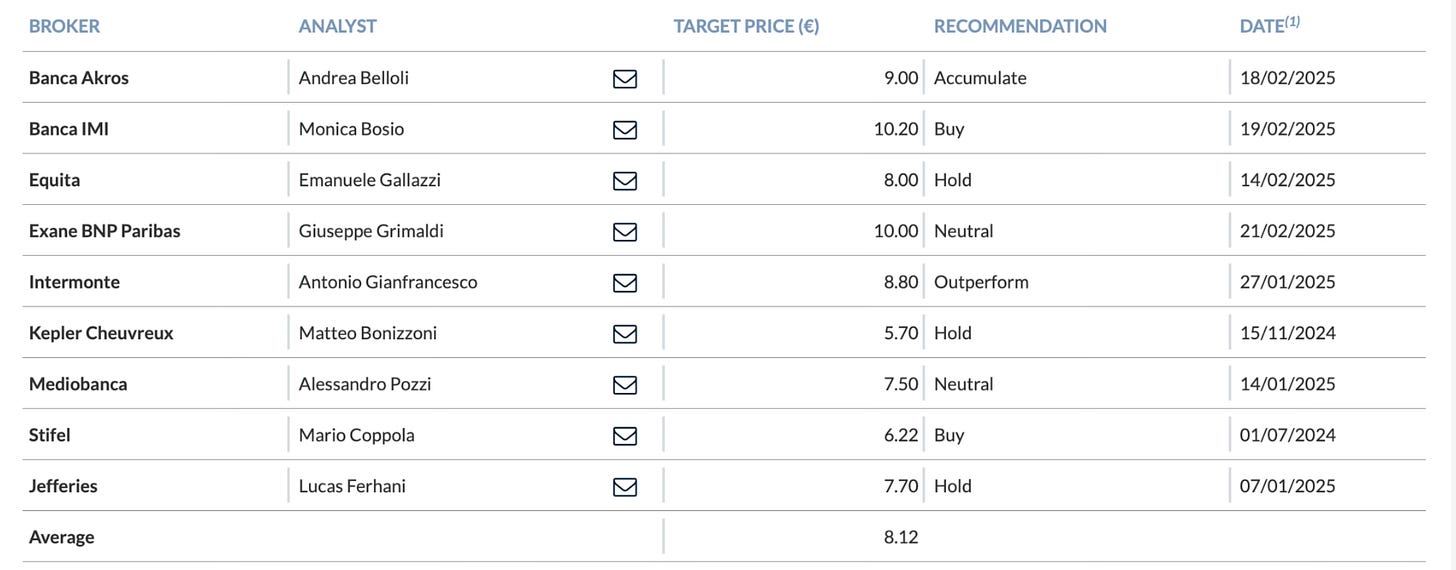
Task: Select the Kepler Cheuvreux broker row label
Action: pos(101,333)
